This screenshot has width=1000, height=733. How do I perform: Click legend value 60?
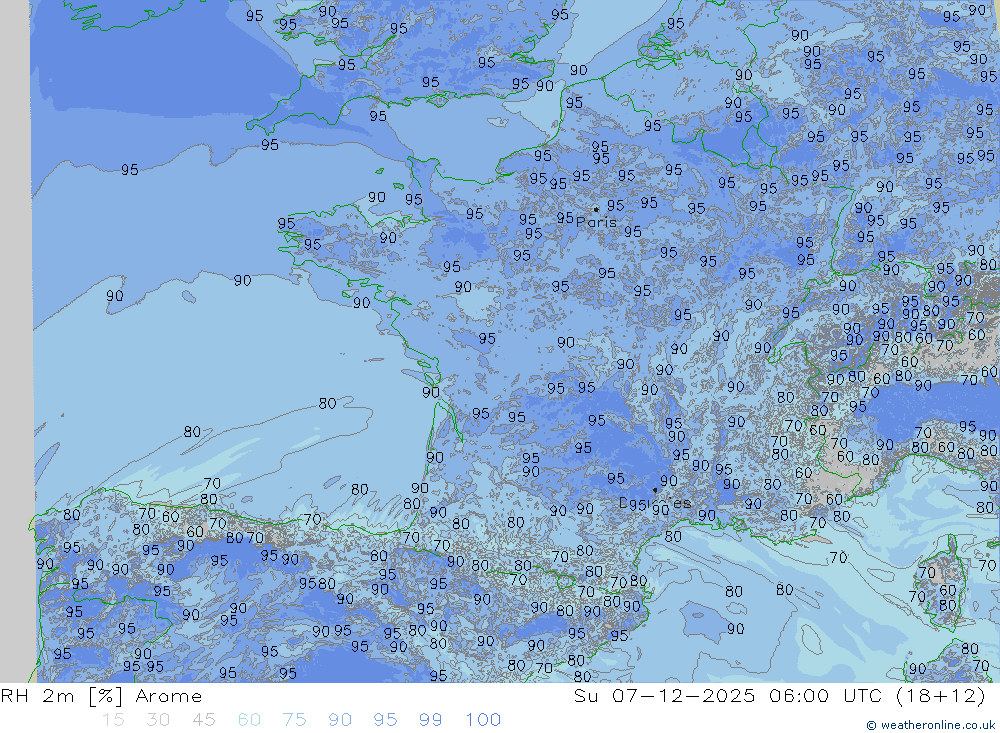249,720
